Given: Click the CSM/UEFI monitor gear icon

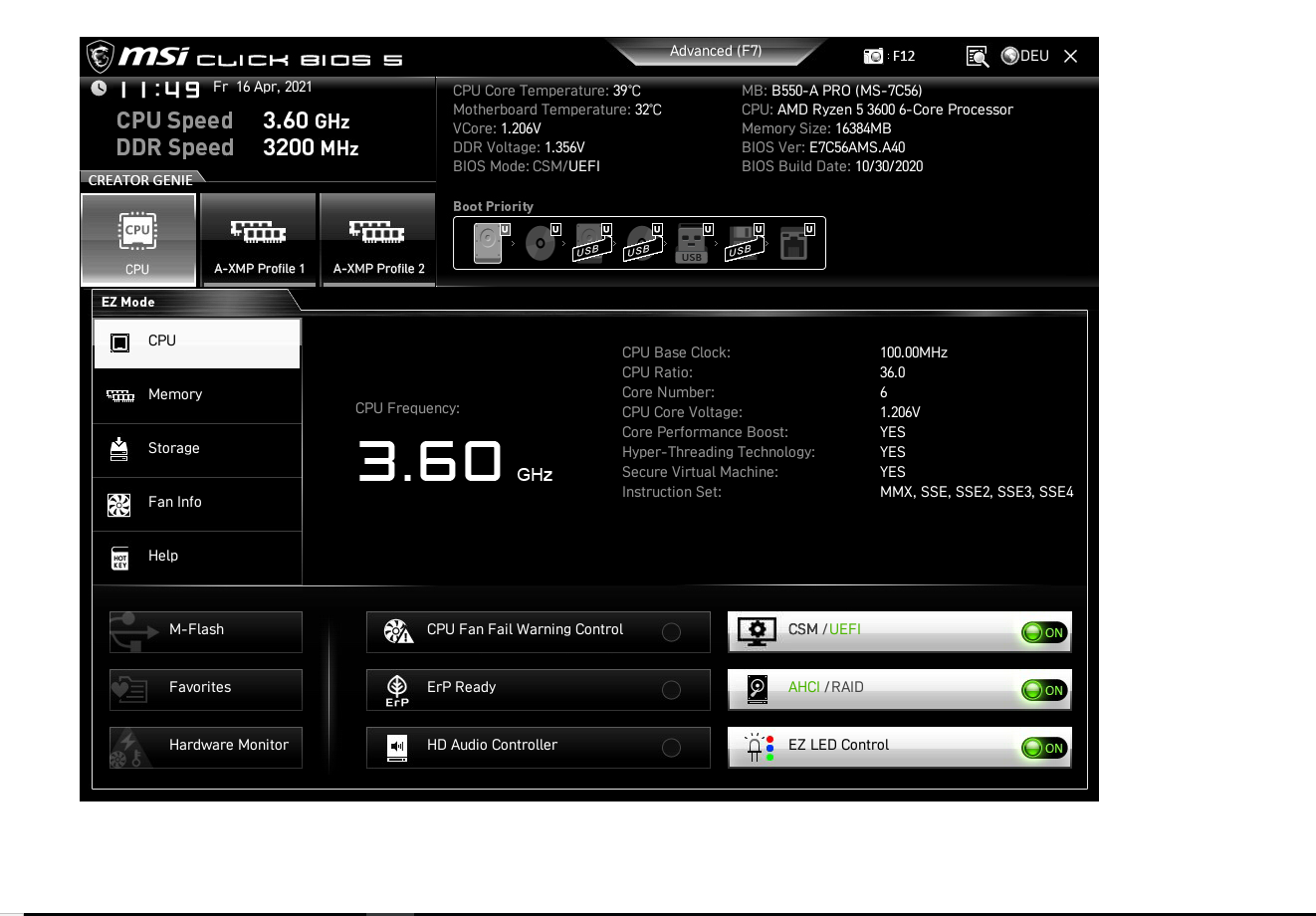Looking at the screenshot, I should pyautogui.click(x=757, y=631).
